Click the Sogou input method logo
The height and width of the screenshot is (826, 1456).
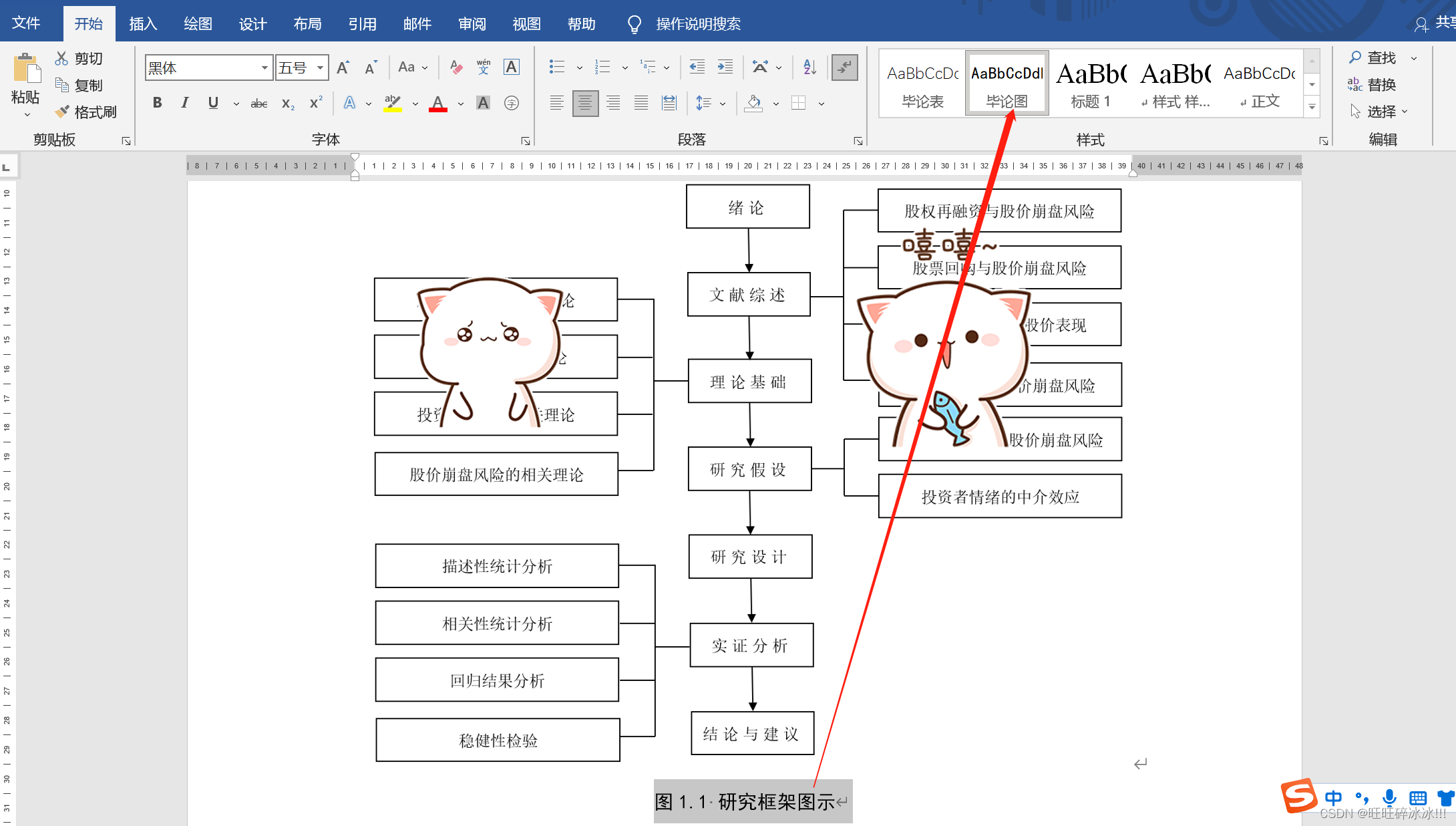click(1298, 796)
